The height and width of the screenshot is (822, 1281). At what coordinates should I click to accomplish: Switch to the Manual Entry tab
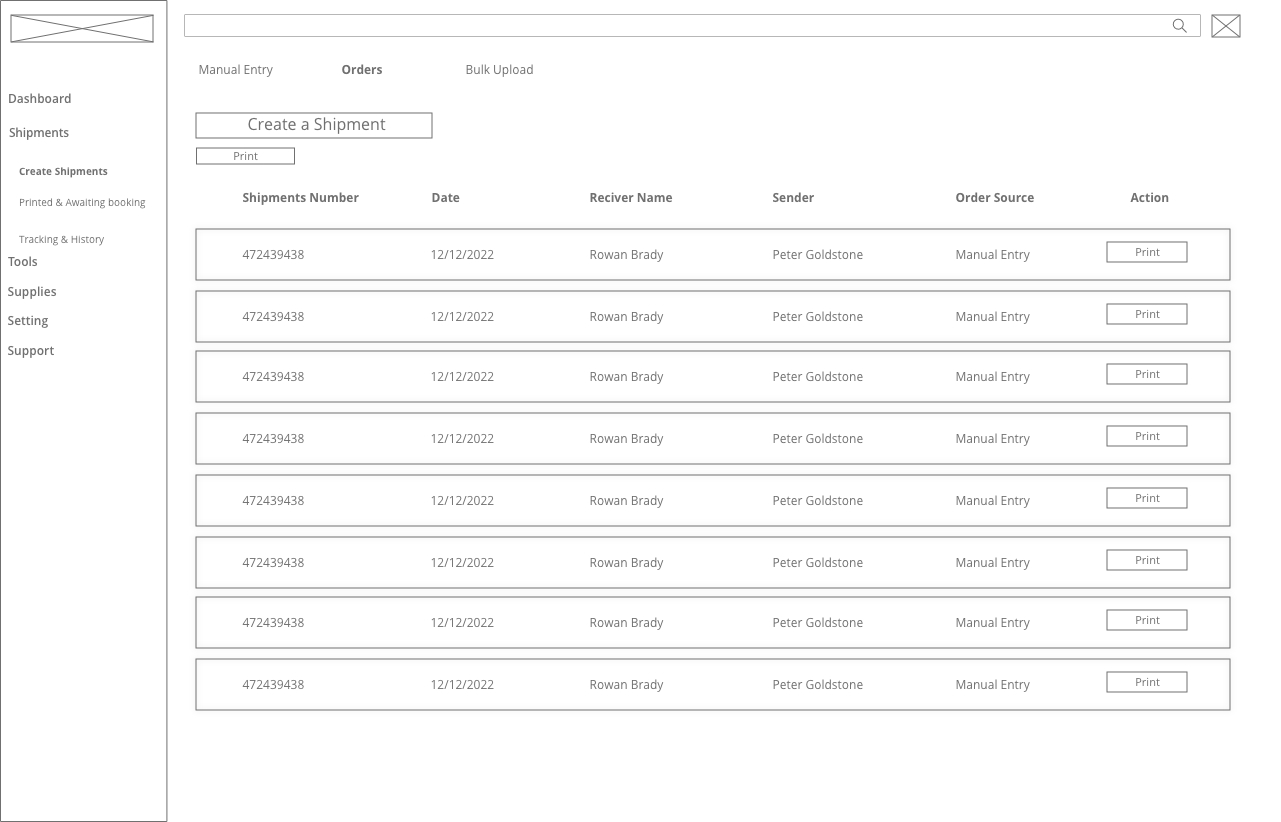pyautogui.click(x=236, y=70)
